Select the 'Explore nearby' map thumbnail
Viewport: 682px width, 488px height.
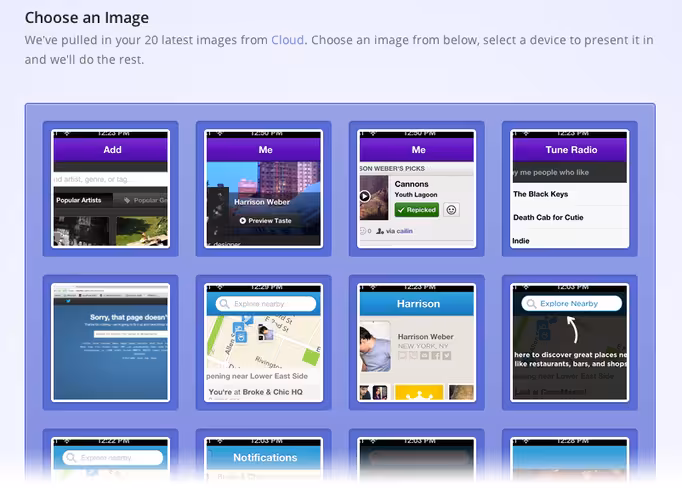[264, 342]
